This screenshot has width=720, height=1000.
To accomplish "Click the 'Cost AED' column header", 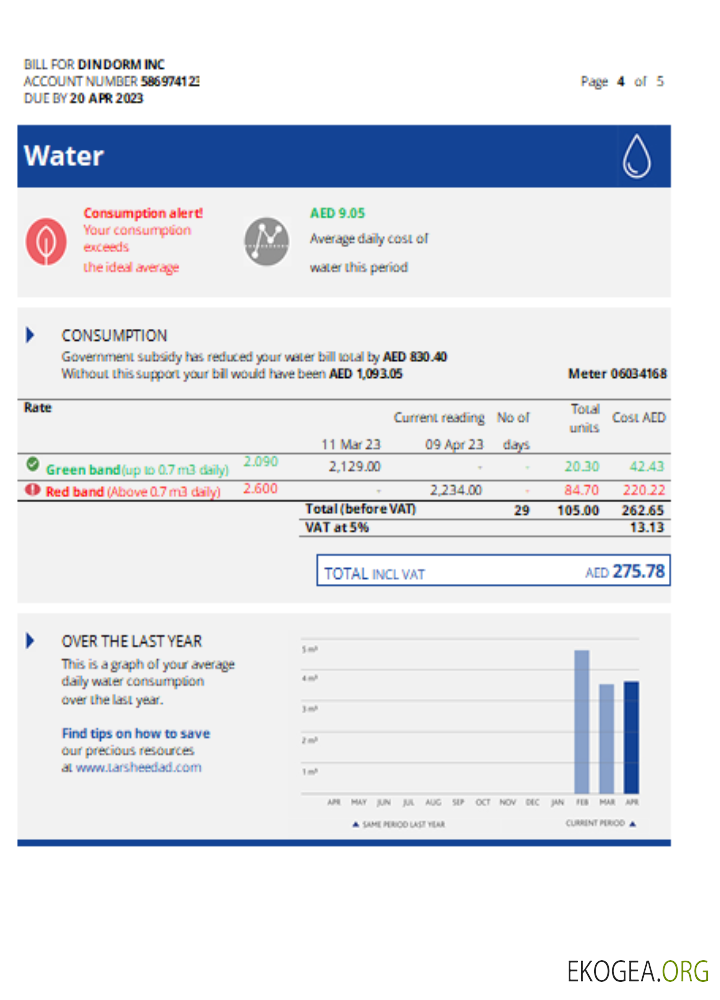I will (638, 418).
